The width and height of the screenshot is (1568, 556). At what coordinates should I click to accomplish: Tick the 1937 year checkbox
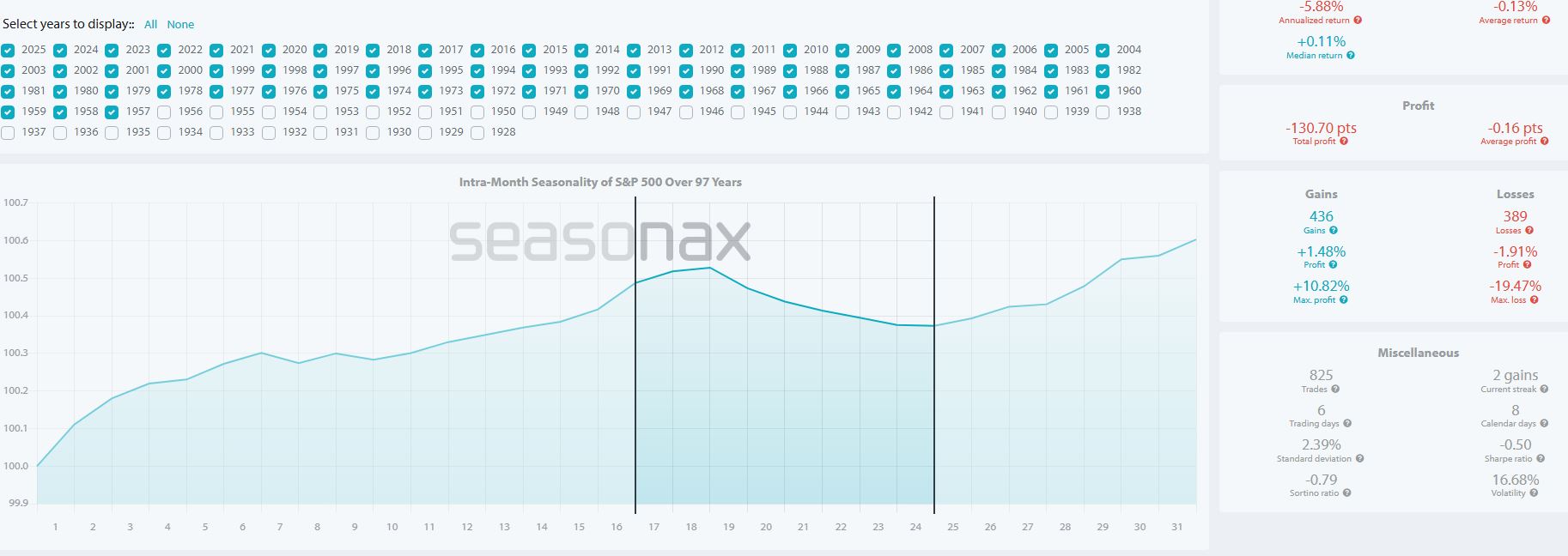(x=8, y=132)
